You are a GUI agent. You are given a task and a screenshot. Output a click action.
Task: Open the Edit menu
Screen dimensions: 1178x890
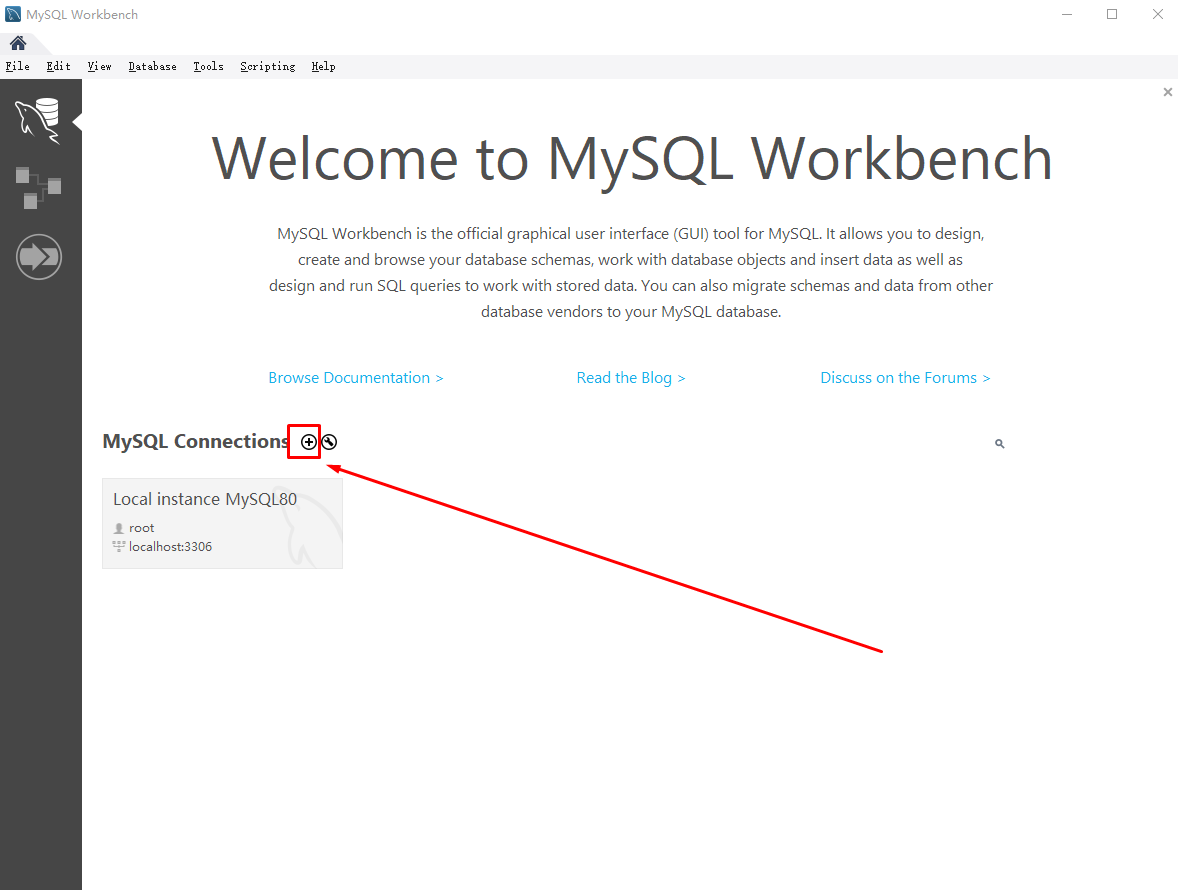(x=58, y=66)
